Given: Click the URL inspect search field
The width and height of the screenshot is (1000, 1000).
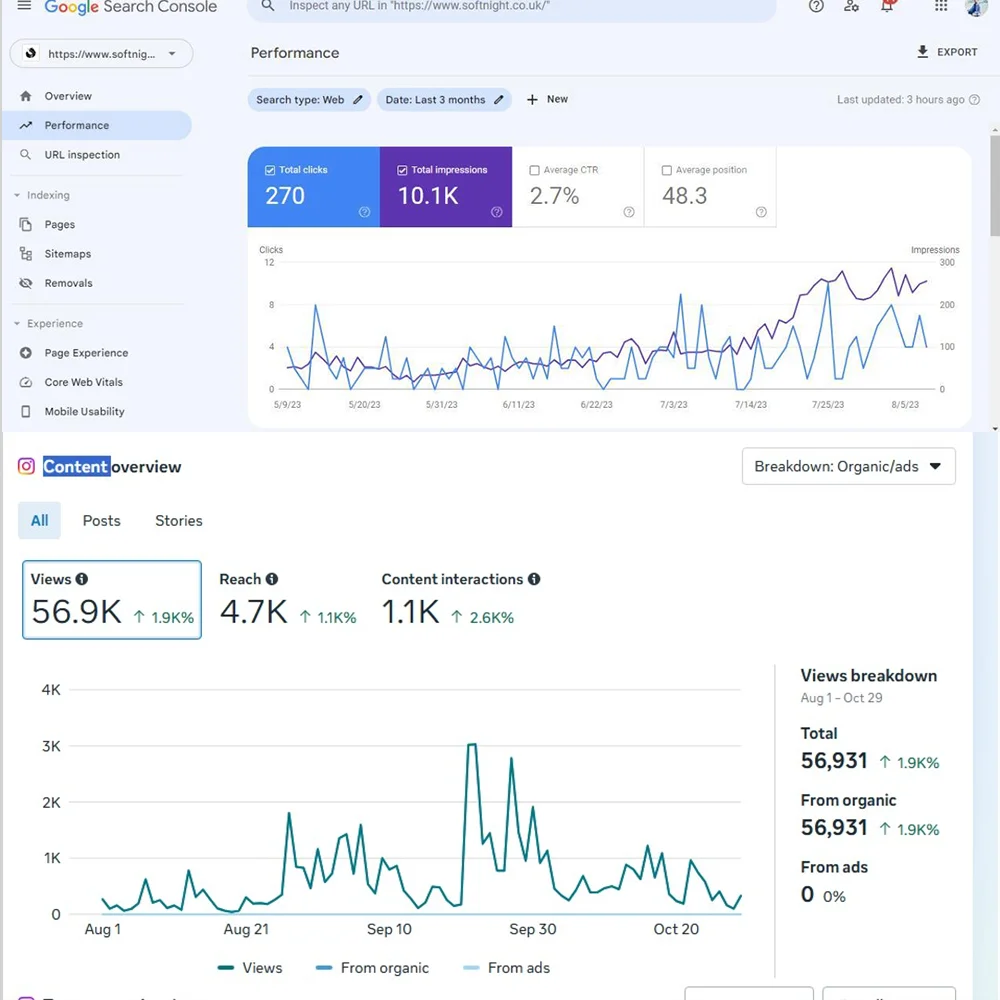Looking at the screenshot, I should pos(520,6).
